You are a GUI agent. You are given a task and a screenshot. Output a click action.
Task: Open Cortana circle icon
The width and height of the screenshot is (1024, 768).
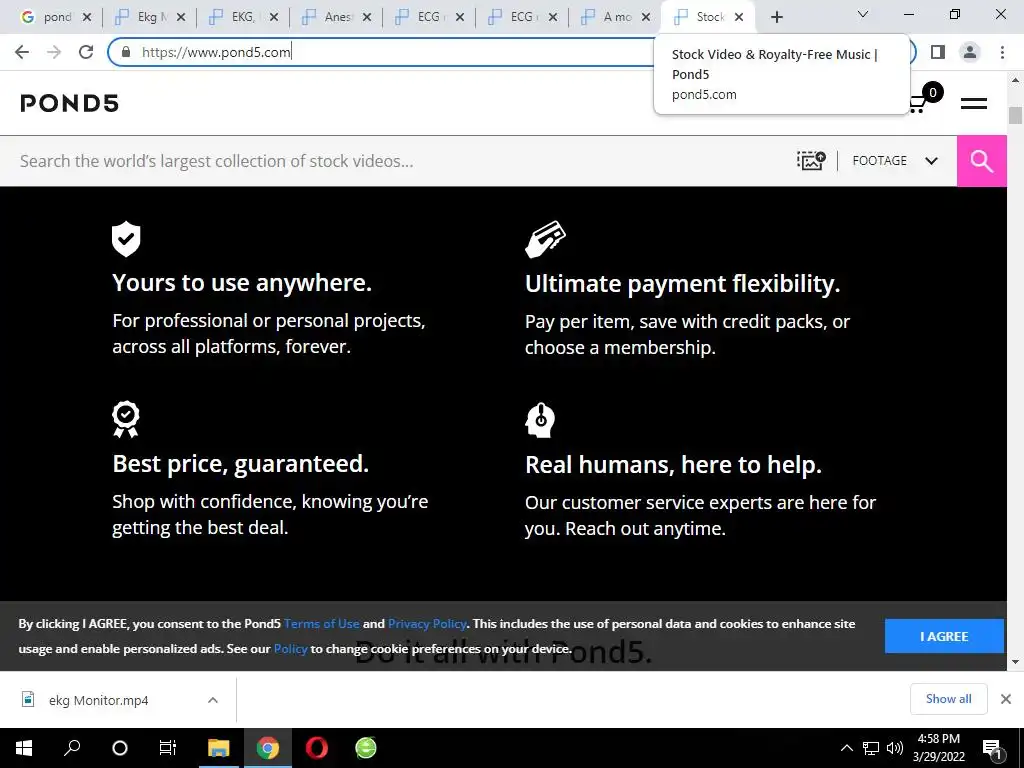pyautogui.click(x=120, y=748)
